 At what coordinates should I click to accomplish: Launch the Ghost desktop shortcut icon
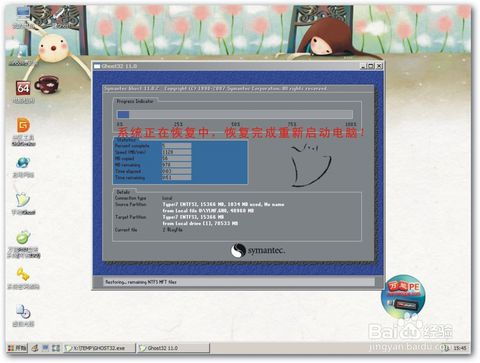[23, 200]
